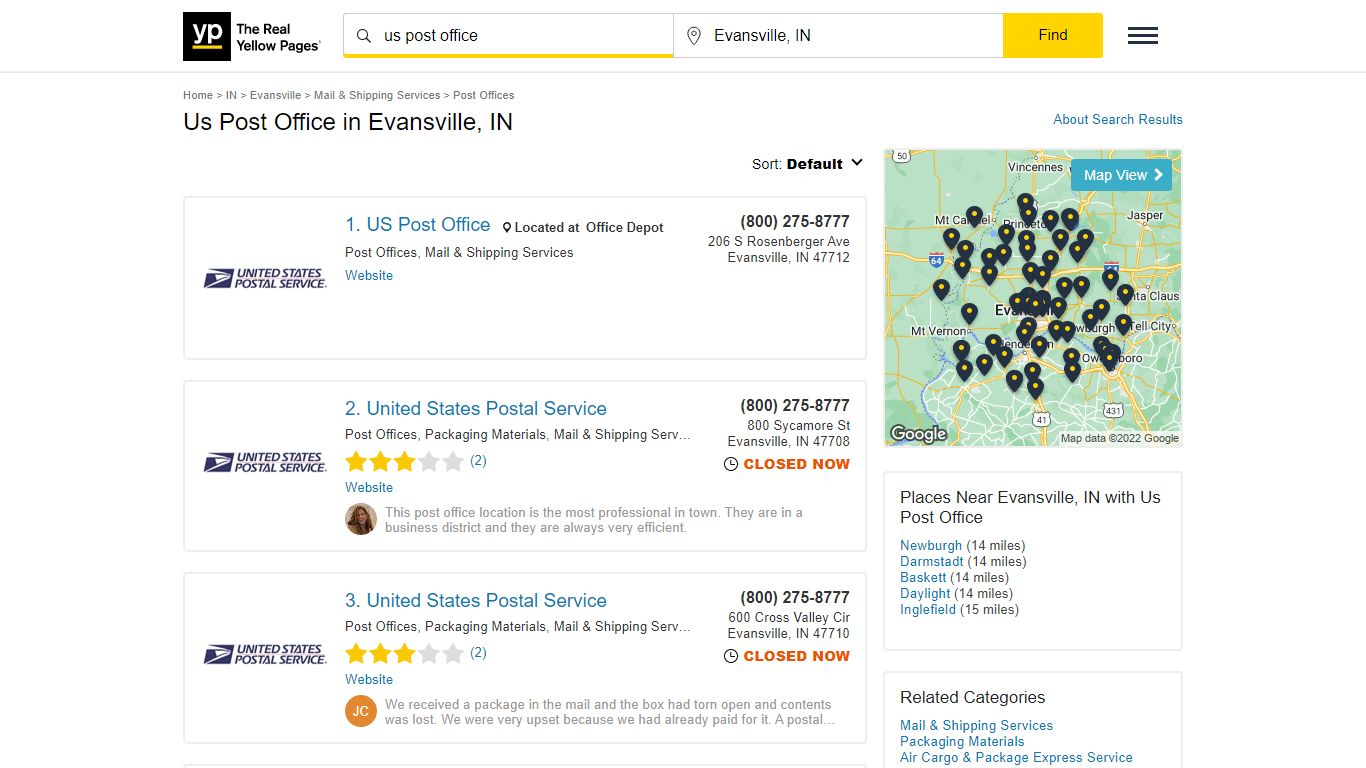Click the yellow Find button
This screenshot has height=768, width=1366.
[1053, 35]
